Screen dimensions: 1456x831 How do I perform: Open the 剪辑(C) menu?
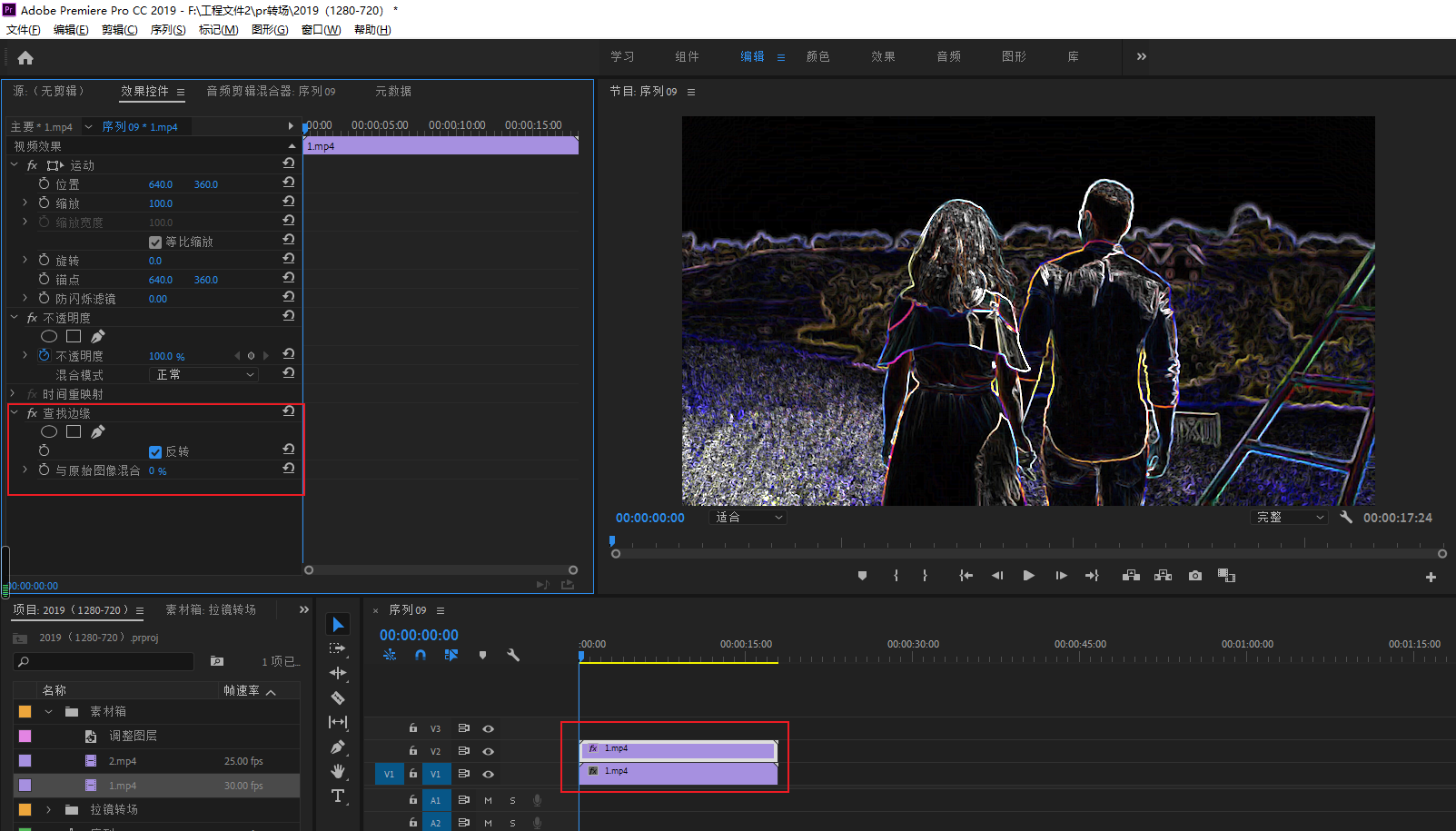pos(120,30)
